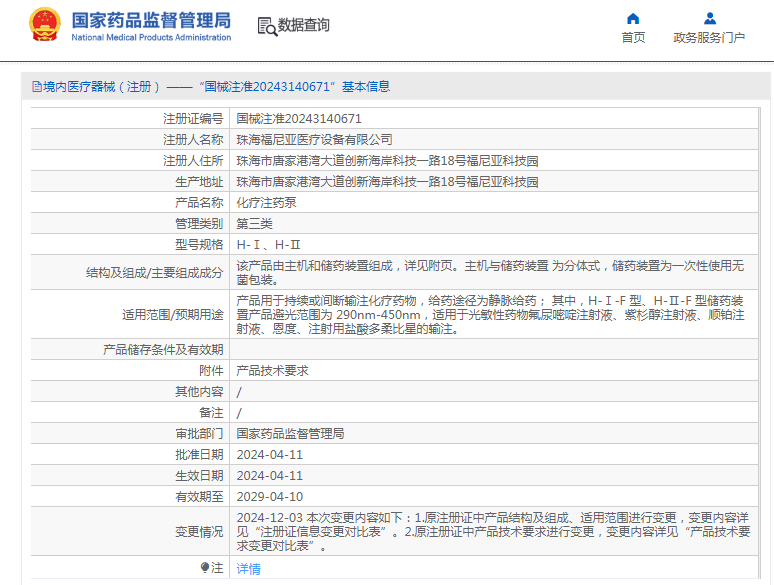Image resolution: width=774 pixels, height=585 pixels.
Task: Select the 变更情况 change description text
Action: tap(493, 532)
